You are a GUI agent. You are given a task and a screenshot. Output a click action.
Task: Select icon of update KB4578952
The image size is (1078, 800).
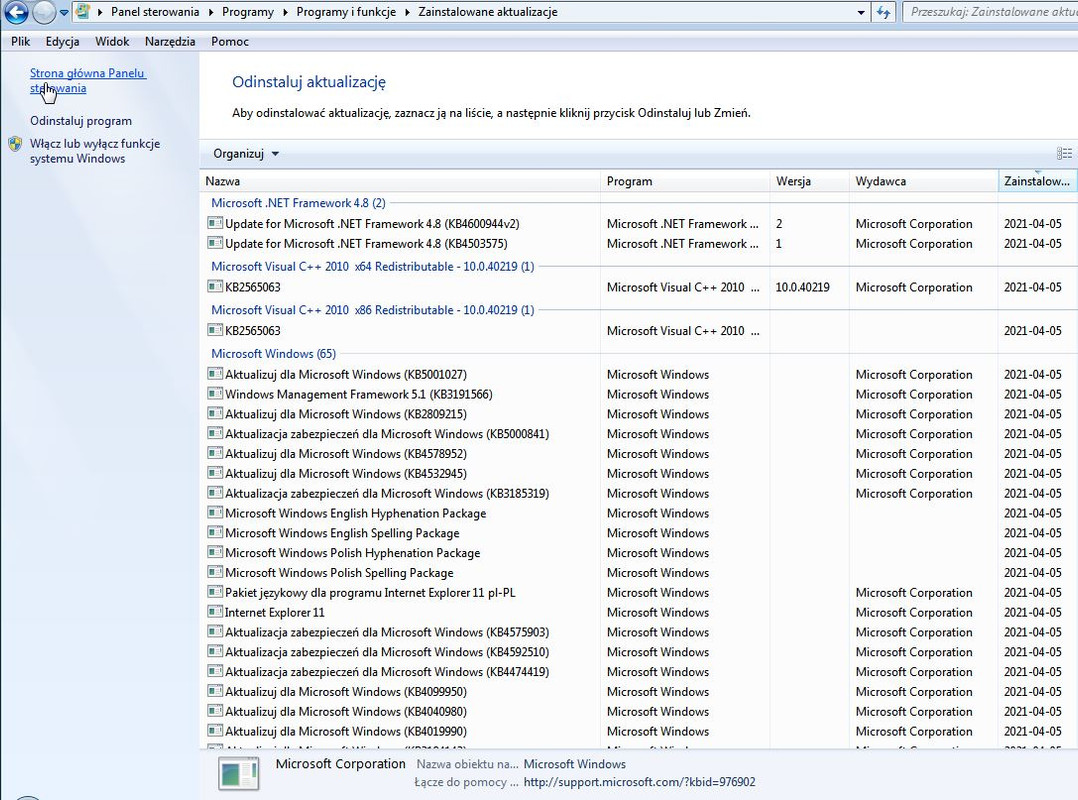pyautogui.click(x=215, y=454)
